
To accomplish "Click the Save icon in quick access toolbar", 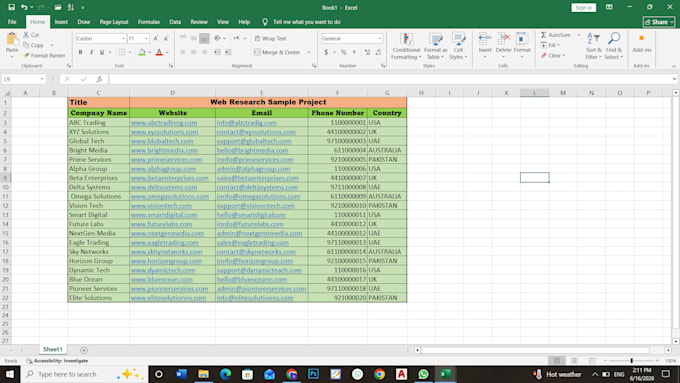I will coord(12,7).
